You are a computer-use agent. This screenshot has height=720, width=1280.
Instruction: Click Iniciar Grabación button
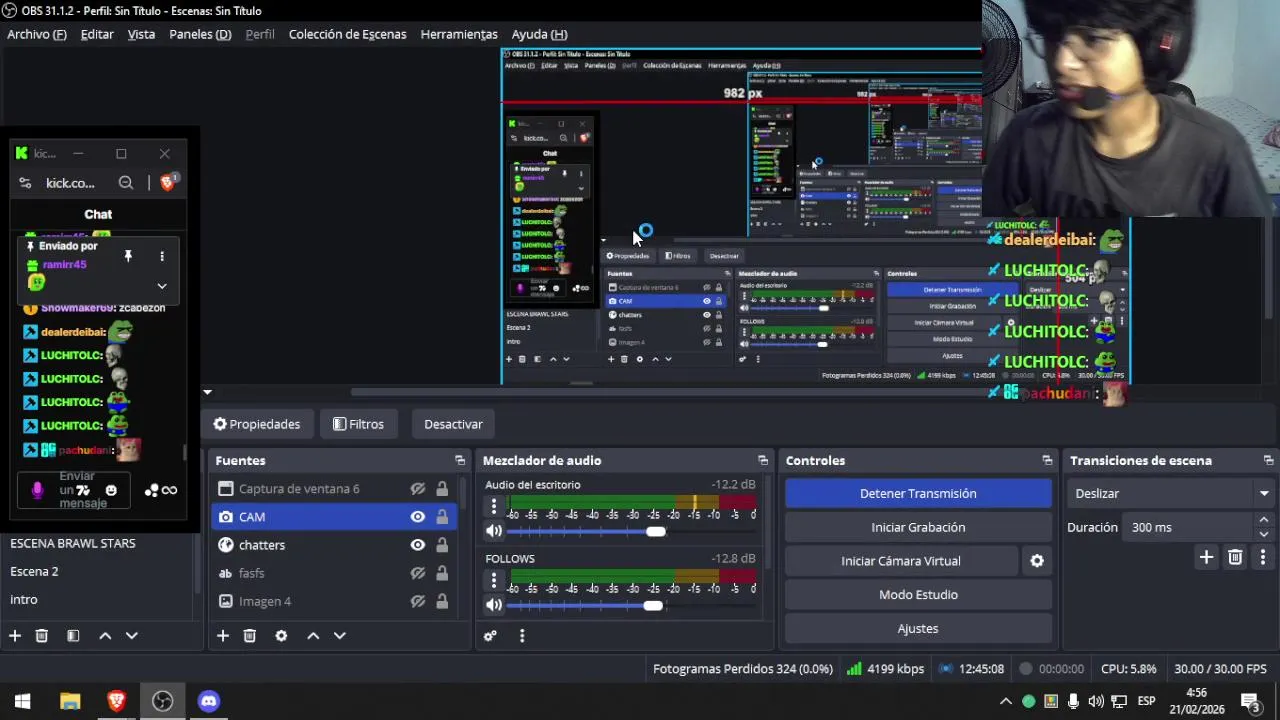click(918, 527)
